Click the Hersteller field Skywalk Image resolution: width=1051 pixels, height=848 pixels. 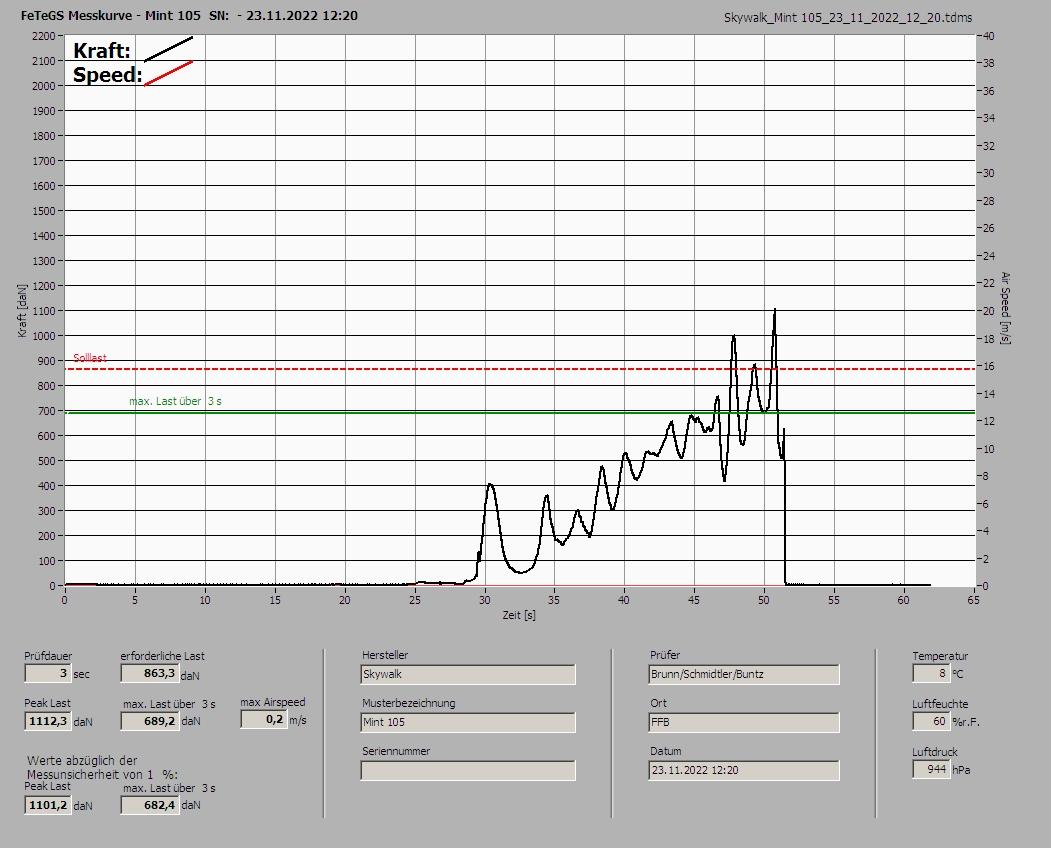468,674
